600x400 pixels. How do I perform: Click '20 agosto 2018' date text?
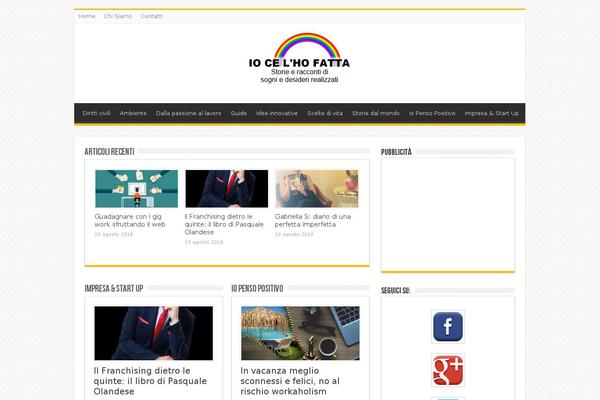click(x=114, y=234)
